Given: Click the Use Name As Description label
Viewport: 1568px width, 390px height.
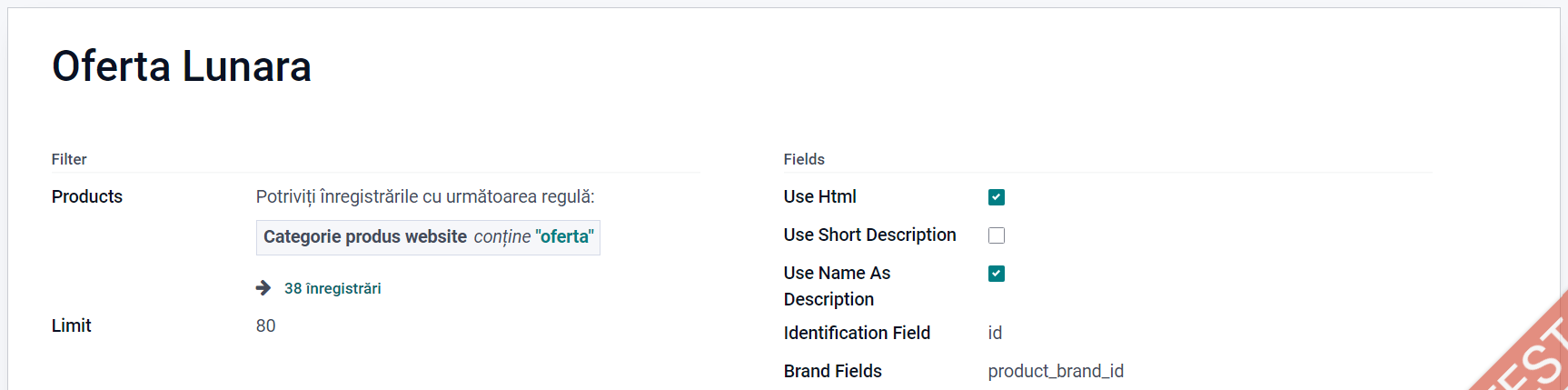Looking at the screenshot, I should [837, 285].
